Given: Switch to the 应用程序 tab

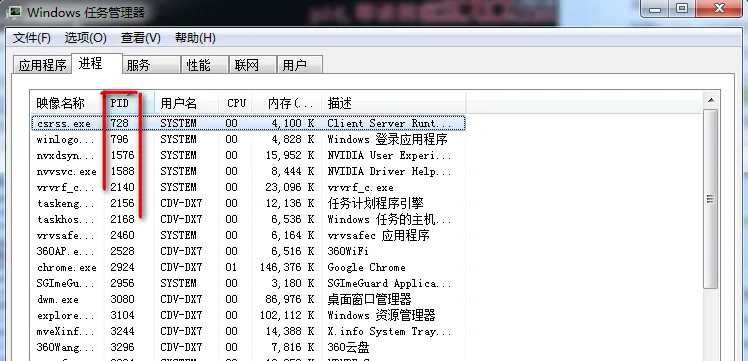Looking at the screenshot, I should point(42,65).
